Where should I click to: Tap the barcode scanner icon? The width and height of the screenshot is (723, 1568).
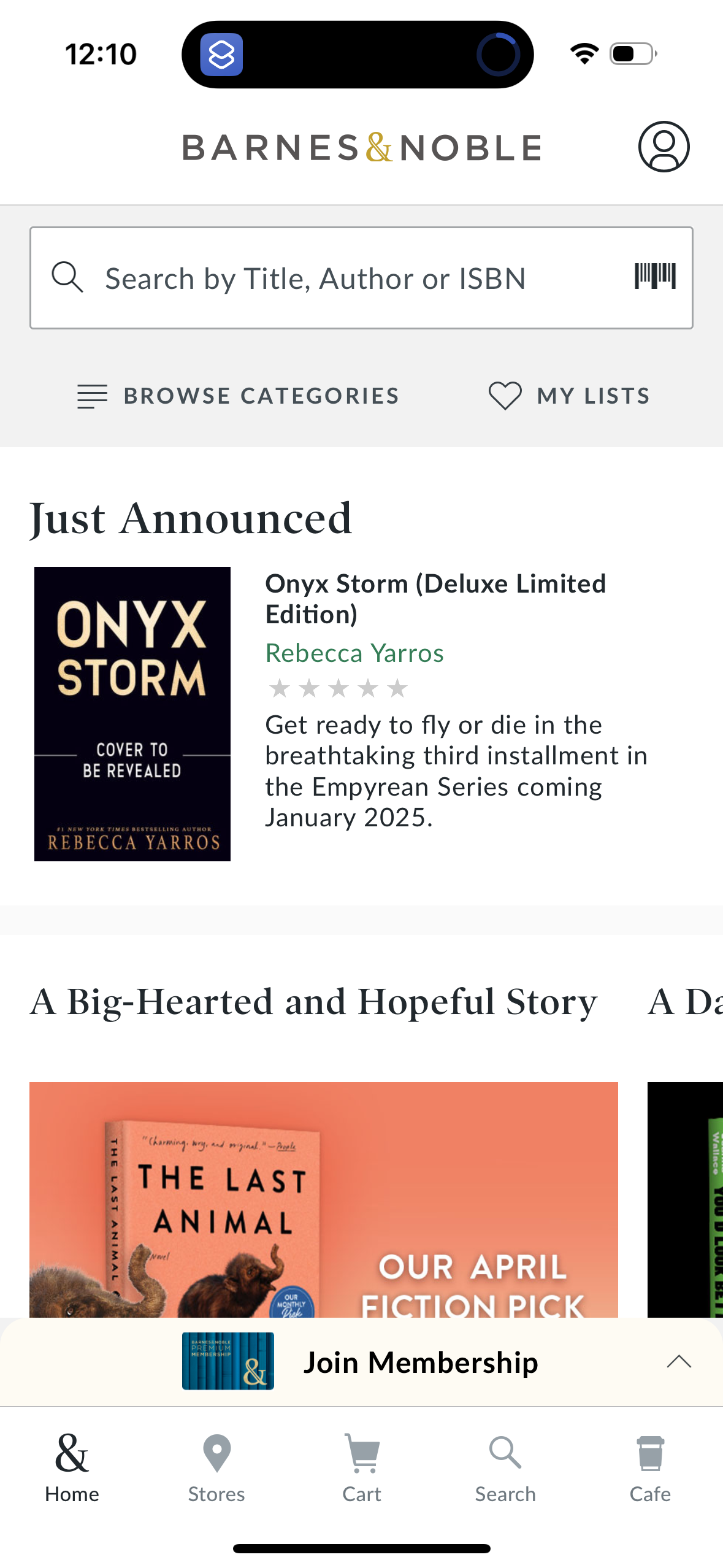(x=655, y=276)
